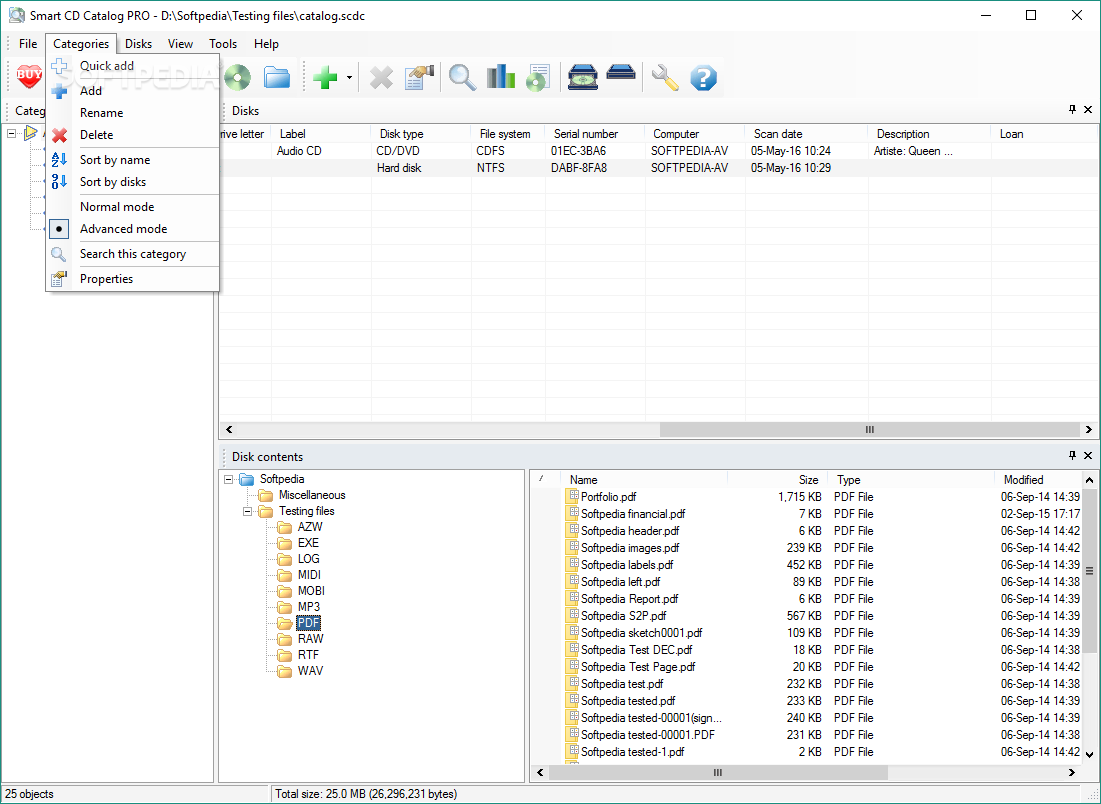Choose Delete in the Categories menu
This screenshot has width=1101, height=804.
click(x=133, y=135)
